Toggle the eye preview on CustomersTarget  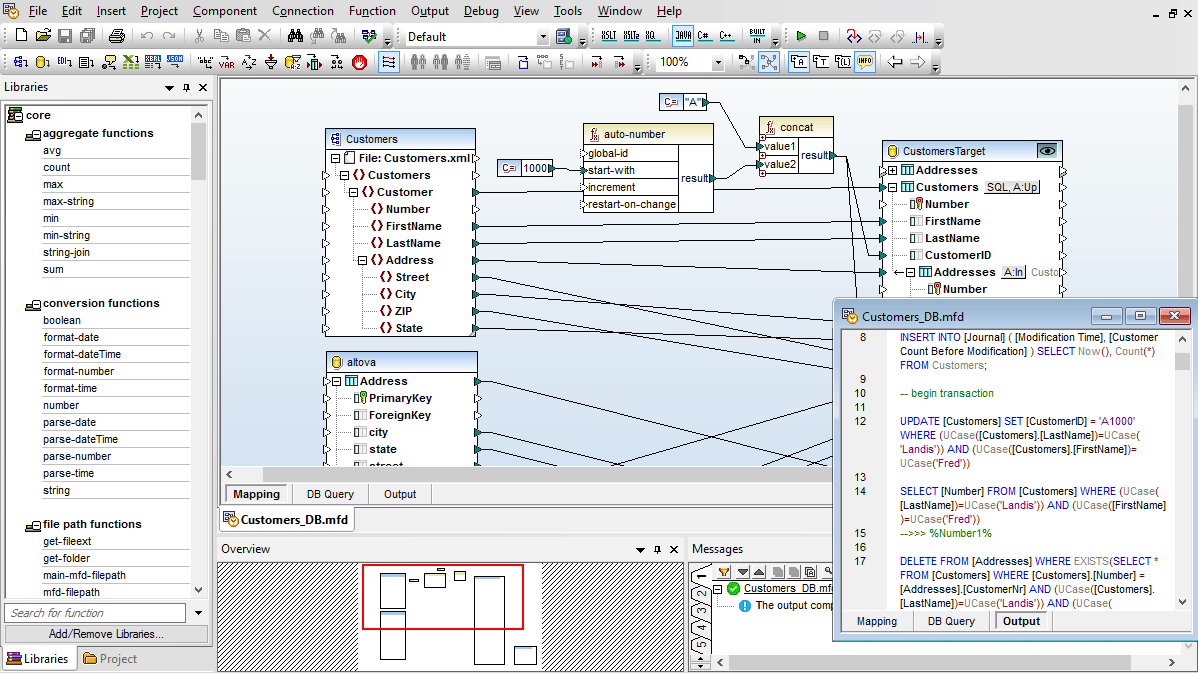[1046, 151]
